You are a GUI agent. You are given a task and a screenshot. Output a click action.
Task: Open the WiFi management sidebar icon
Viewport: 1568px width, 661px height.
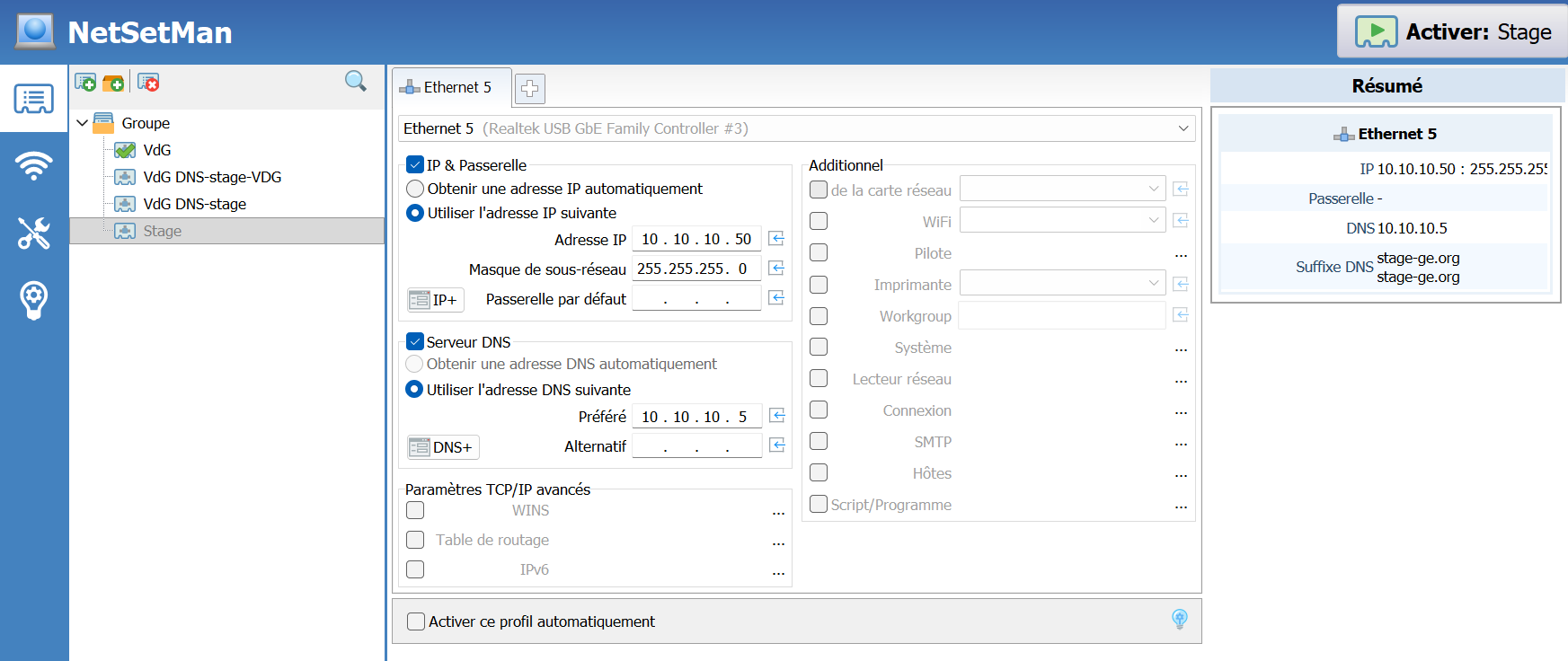tap(34, 165)
